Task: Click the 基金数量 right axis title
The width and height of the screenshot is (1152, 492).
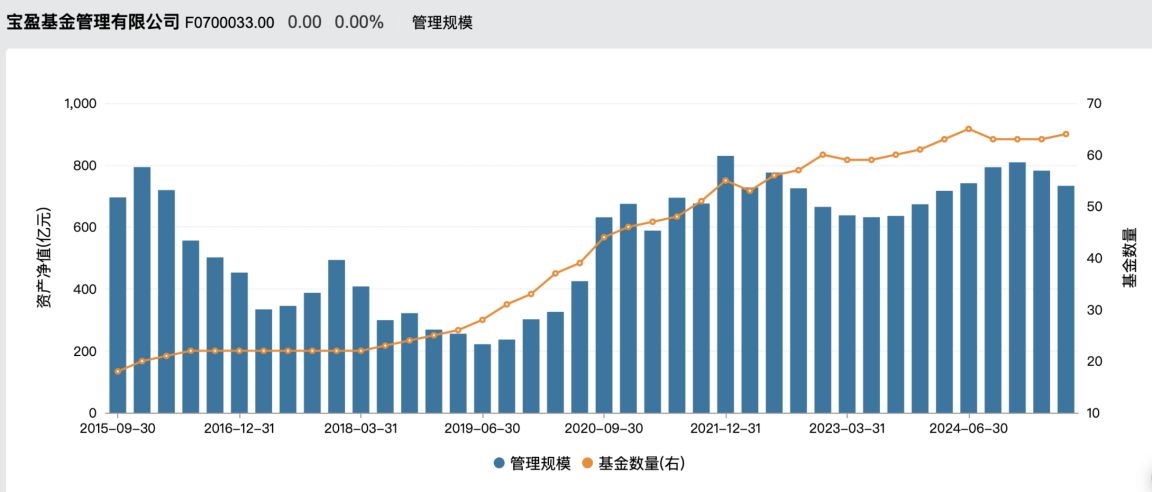Action: point(1129,257)
